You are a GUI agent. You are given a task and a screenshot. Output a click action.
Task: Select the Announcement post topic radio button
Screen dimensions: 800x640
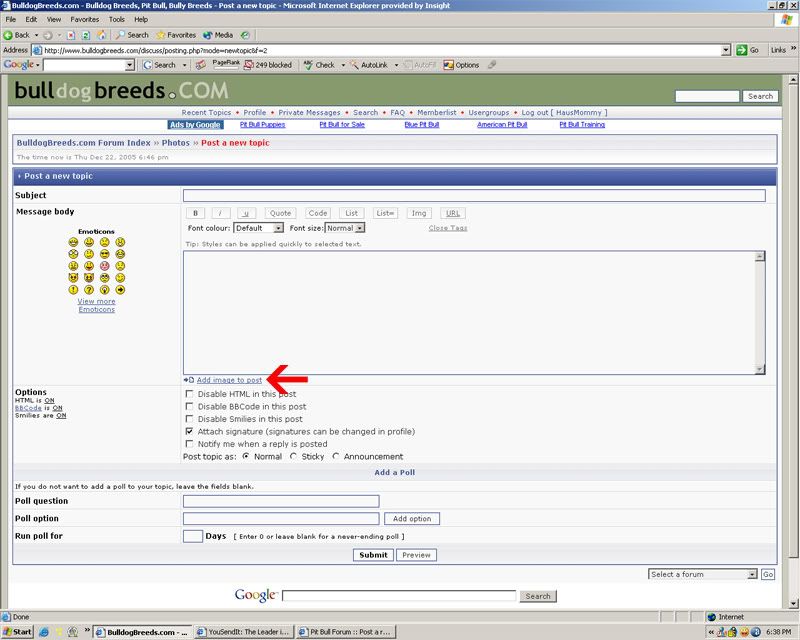335,456
